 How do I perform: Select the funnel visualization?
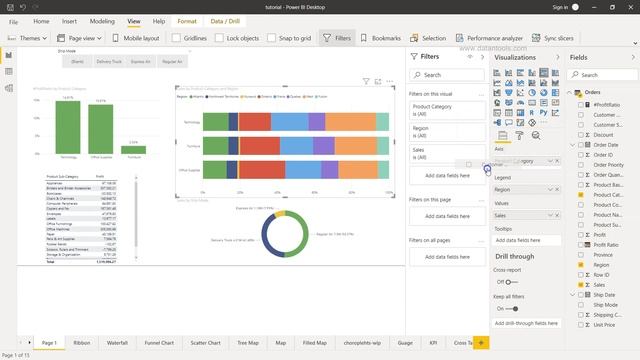tap(509, 93)
